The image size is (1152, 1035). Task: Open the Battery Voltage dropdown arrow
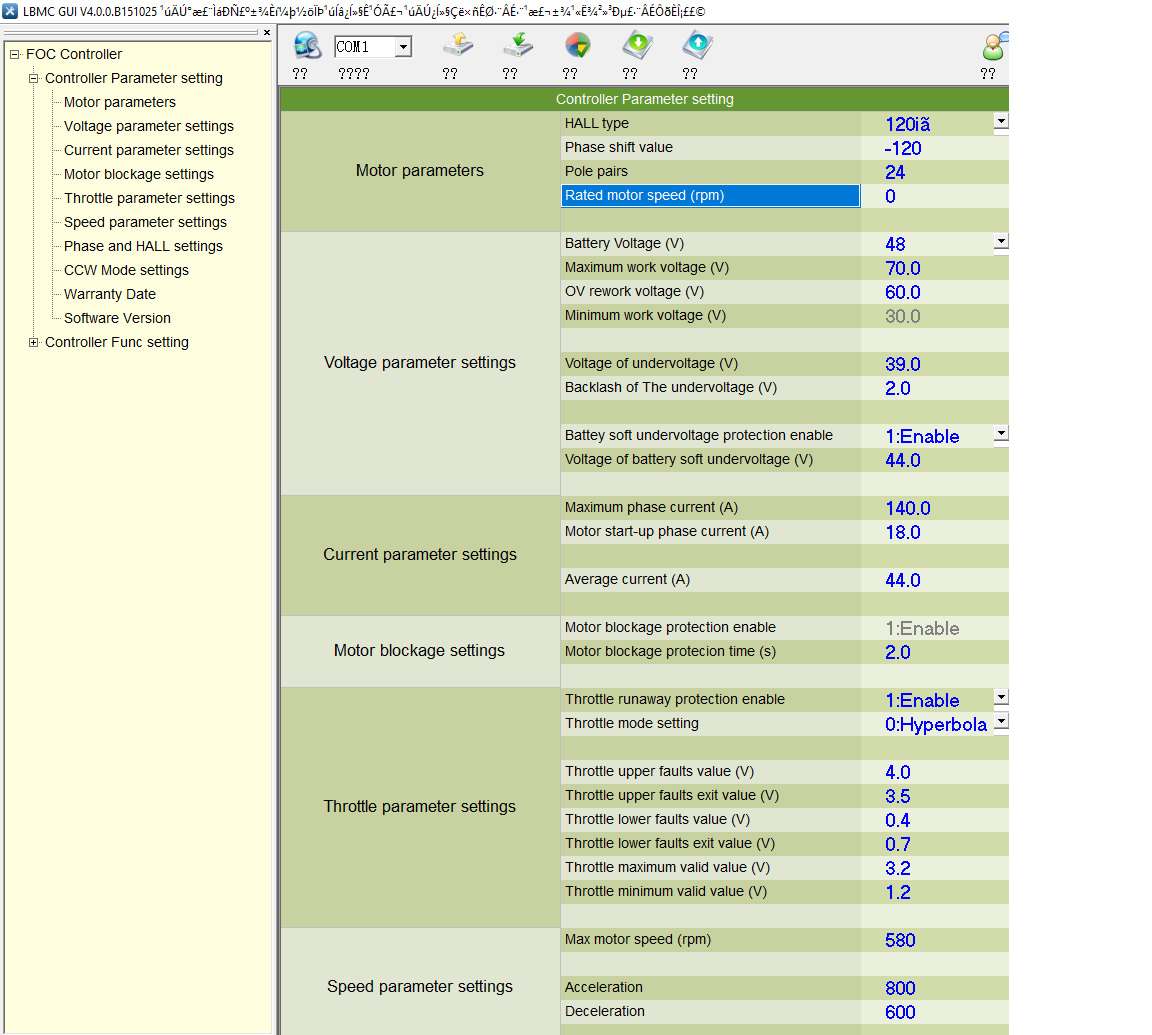point(1000,241)
